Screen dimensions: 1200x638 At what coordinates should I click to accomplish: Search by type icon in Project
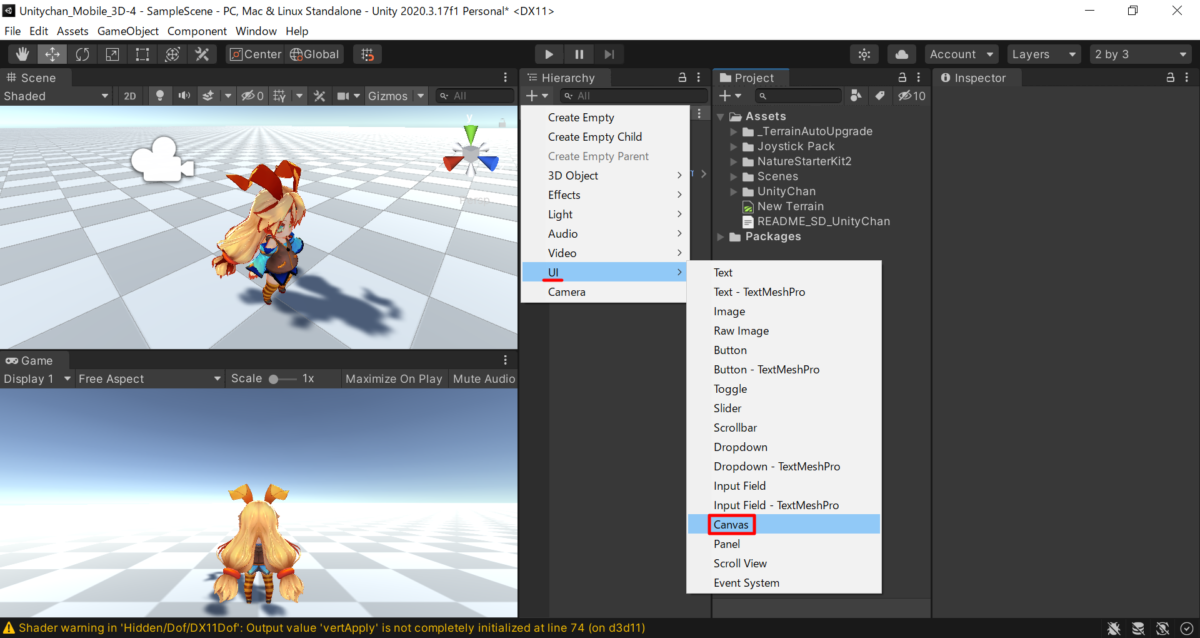coord(856,96)
